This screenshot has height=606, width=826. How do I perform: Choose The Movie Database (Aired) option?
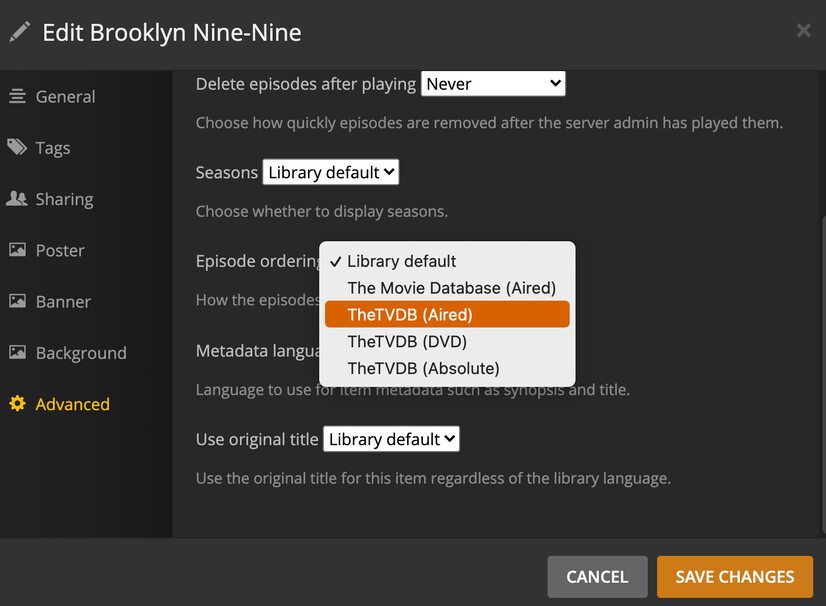451,288
